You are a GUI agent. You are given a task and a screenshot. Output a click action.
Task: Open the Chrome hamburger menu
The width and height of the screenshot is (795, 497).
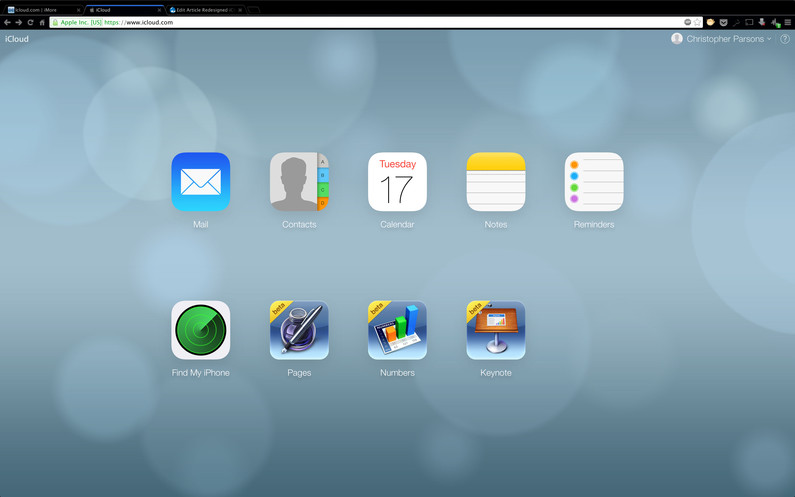tap(788, 22)
